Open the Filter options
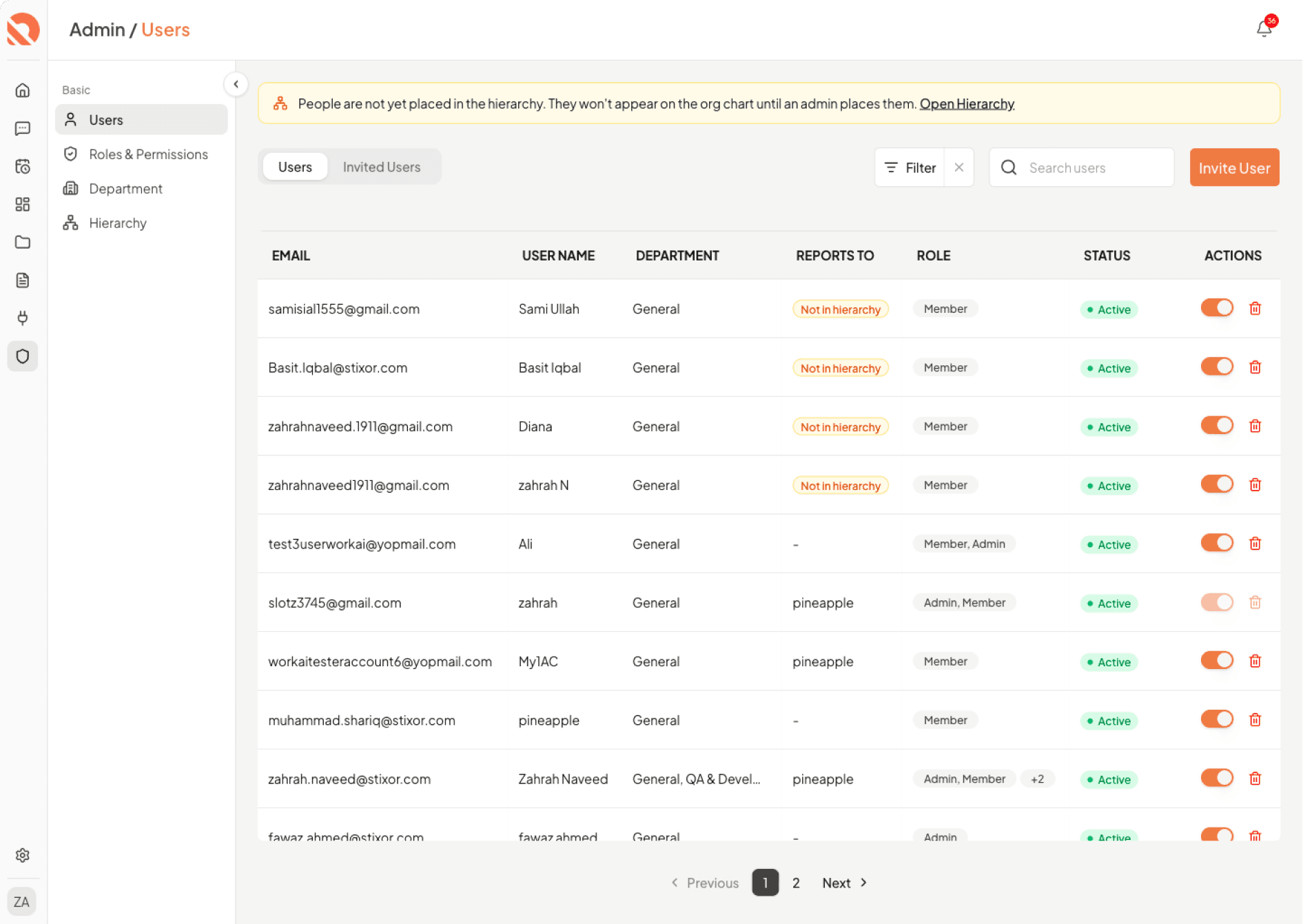Image resolution: width=1303 pixels, height=924 pixels. click(910, 167)
